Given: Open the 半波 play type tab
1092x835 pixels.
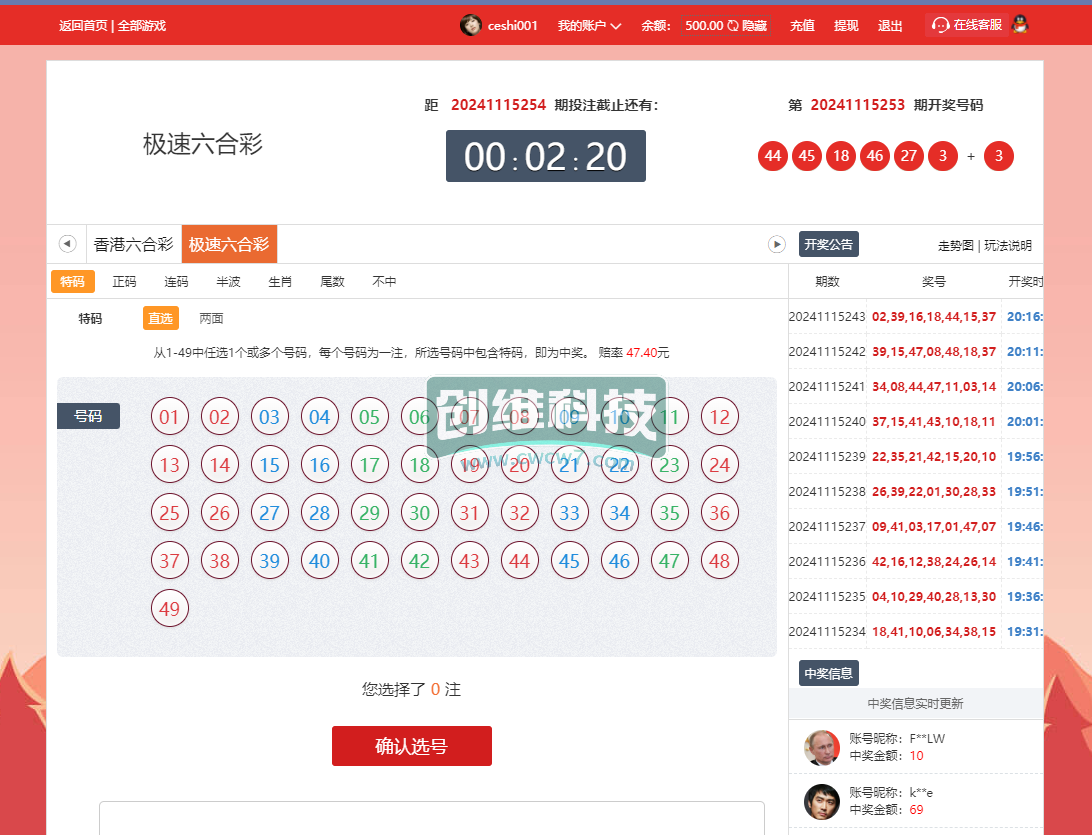Looking at the screenshot, I should tap(228, 281).
